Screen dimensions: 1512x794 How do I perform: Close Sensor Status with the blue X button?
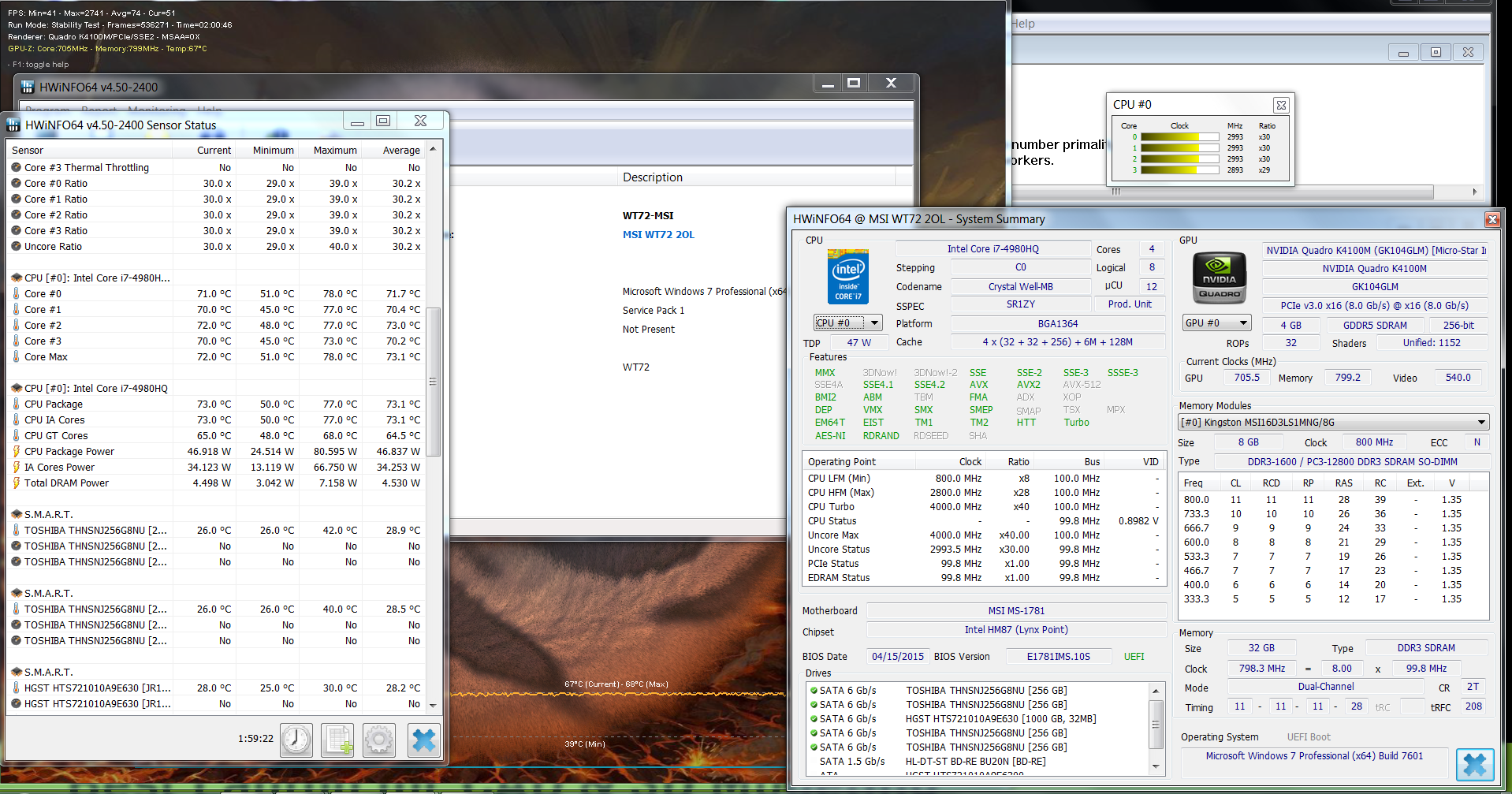pos(423,740)
